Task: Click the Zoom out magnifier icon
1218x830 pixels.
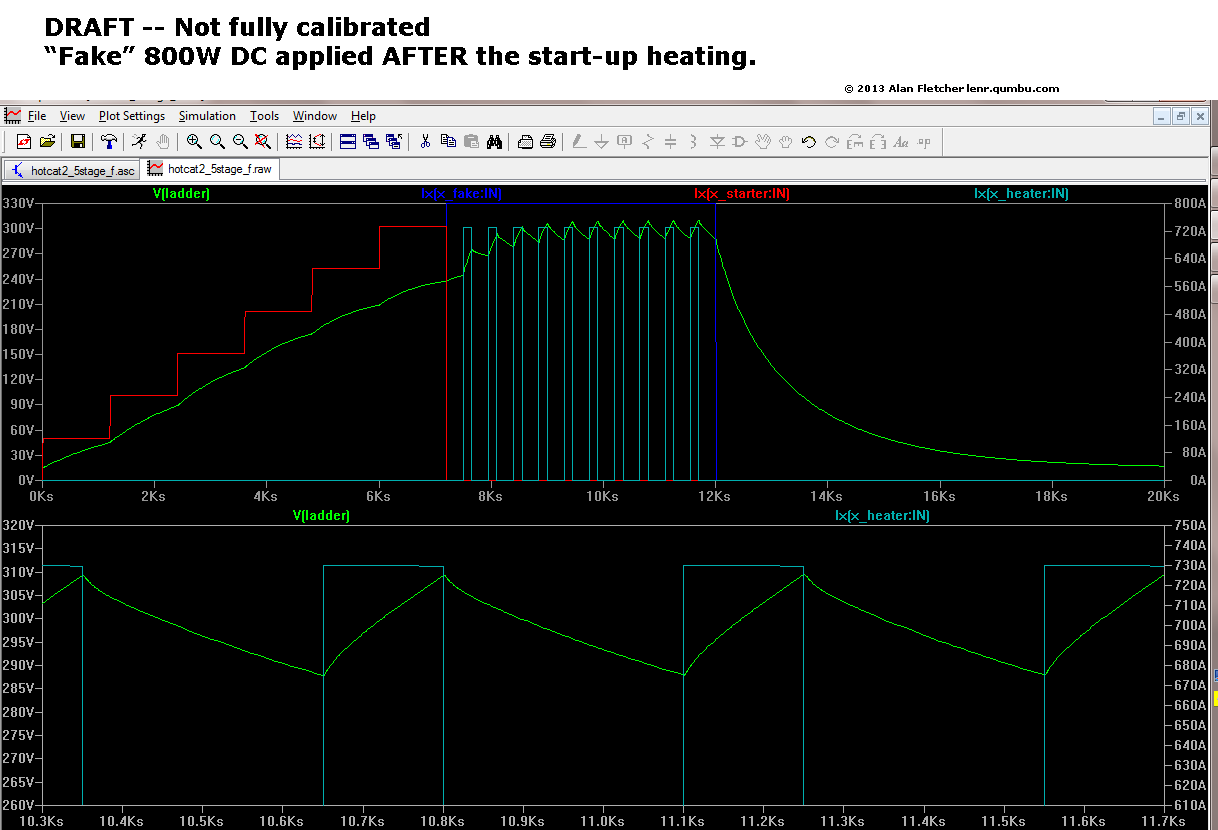Action: click(x=240, y=142)
